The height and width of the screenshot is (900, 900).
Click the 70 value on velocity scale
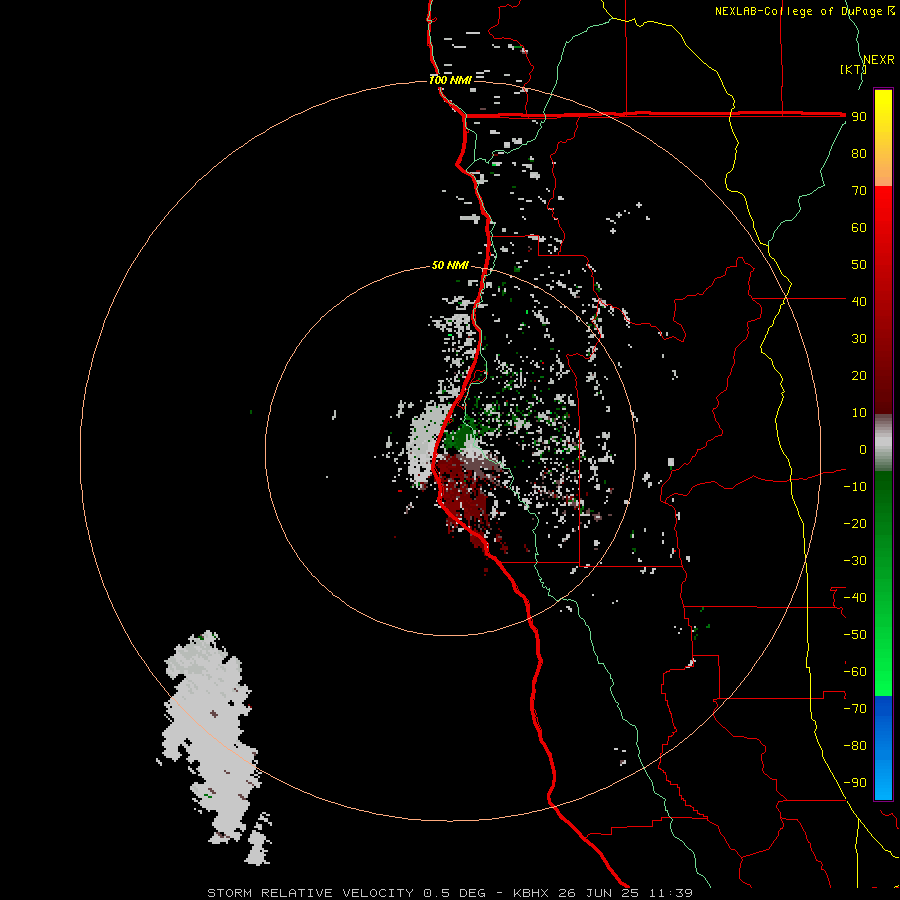coord(859,191)
